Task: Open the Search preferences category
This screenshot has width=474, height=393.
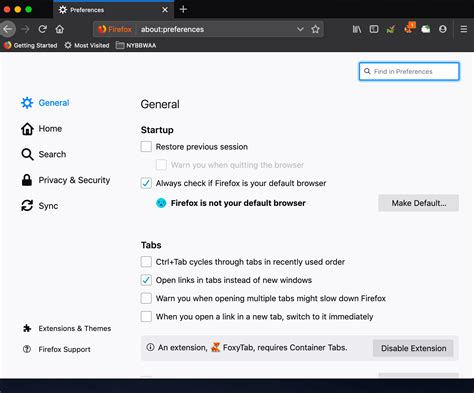Action: pos(44,154)
